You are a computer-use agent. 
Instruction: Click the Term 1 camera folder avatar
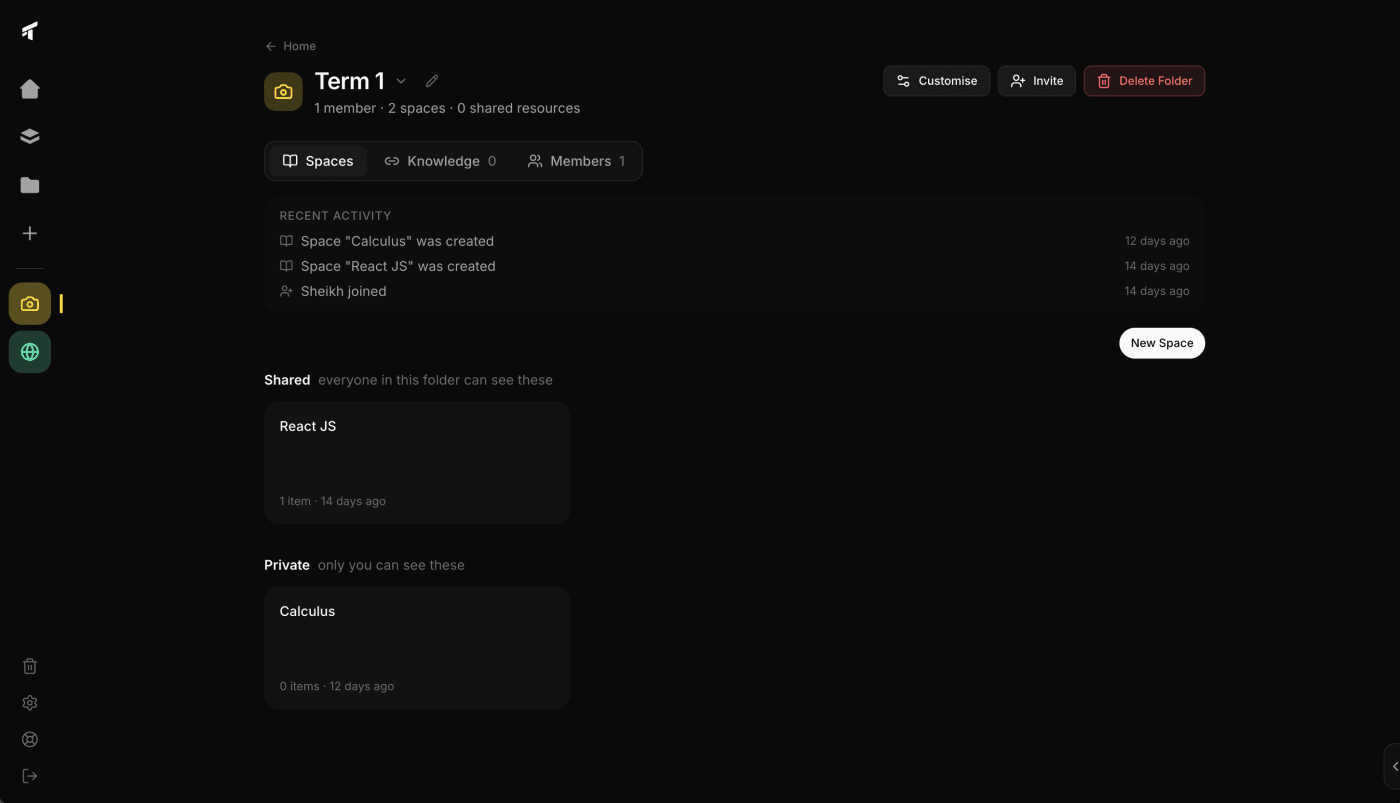coord(283,91)
